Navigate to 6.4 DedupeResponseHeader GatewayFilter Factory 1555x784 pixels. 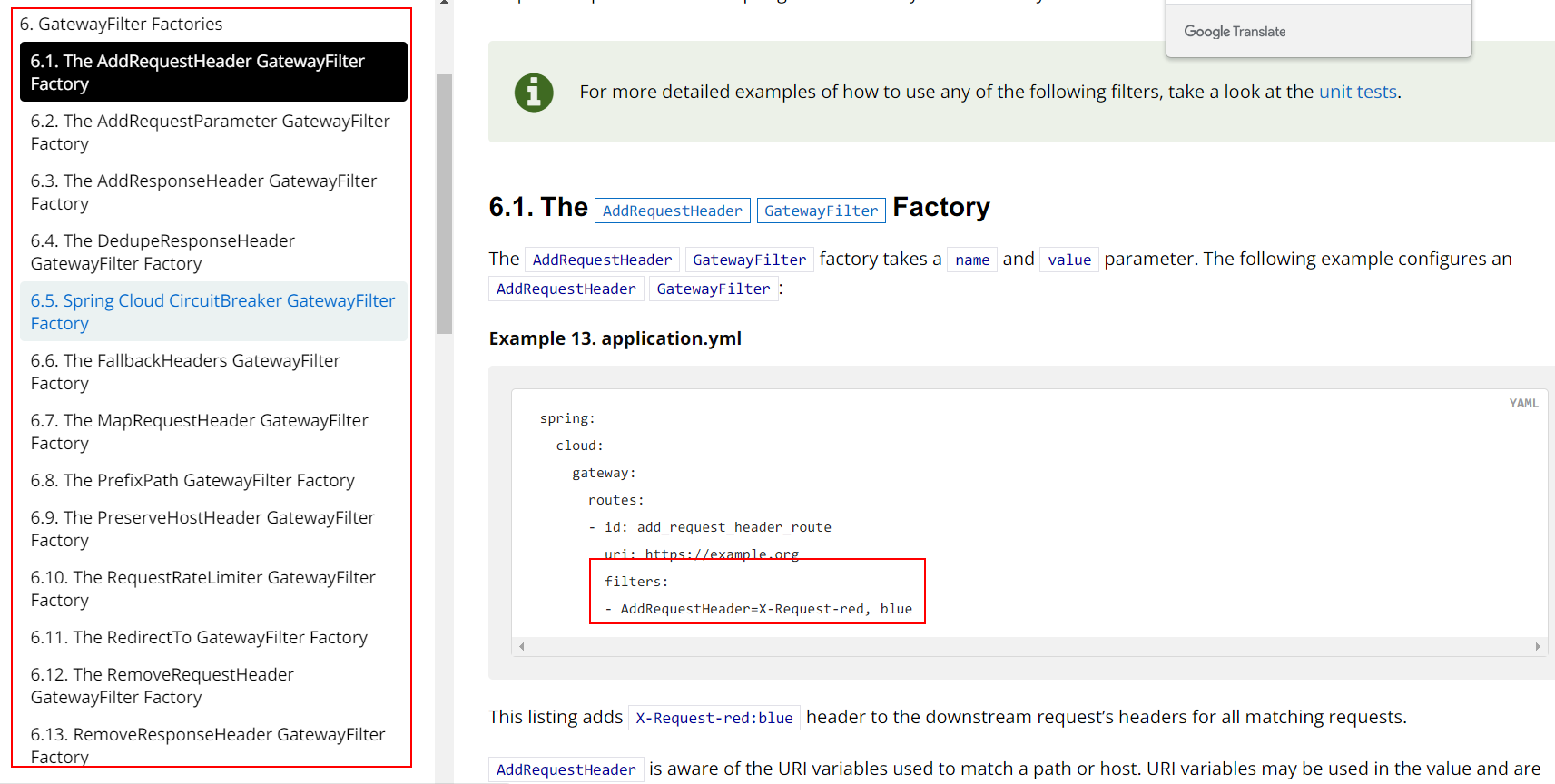[213, 251]
